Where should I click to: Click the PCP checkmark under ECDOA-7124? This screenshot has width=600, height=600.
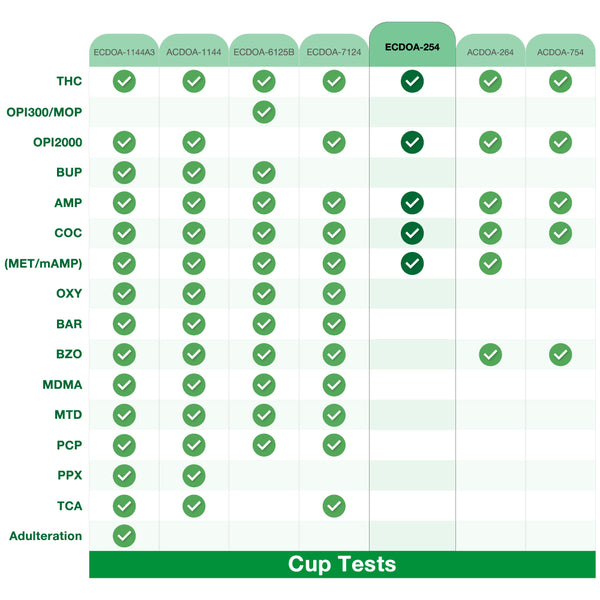click(334, 445)
